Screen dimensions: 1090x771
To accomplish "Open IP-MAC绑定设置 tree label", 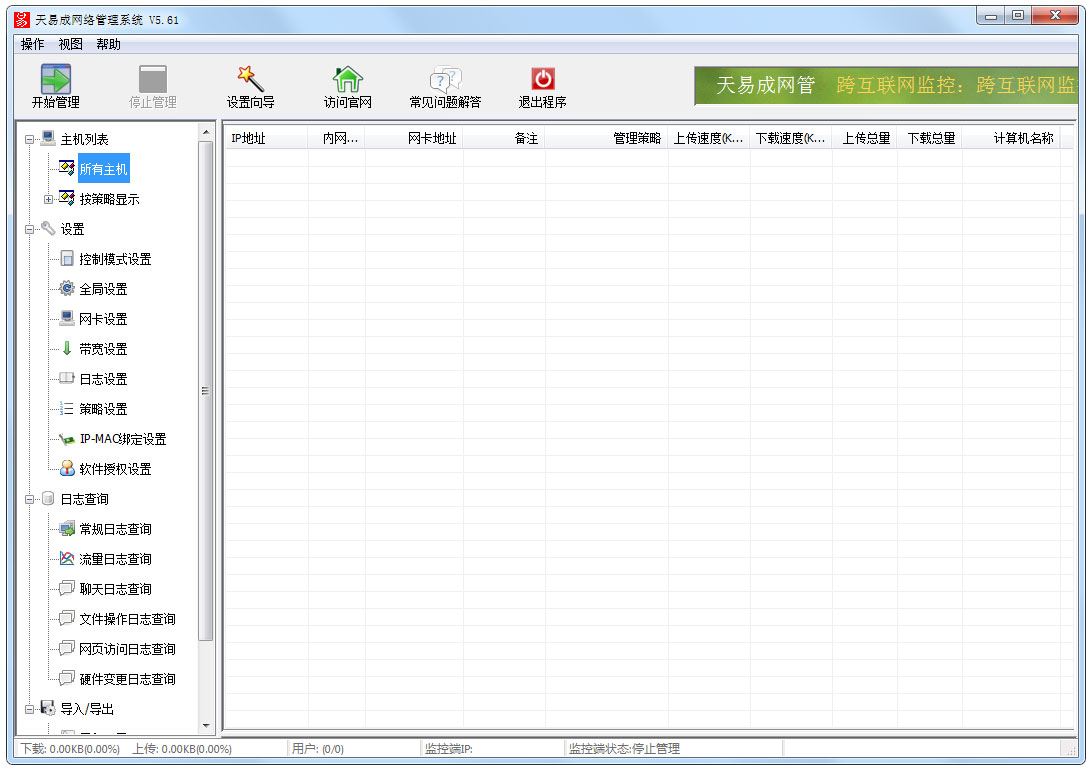I will pyautogui.click(x=123, y=439).
